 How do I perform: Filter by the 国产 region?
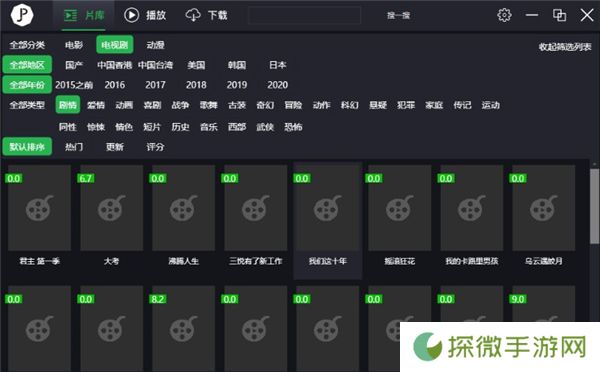pos(74,65)
